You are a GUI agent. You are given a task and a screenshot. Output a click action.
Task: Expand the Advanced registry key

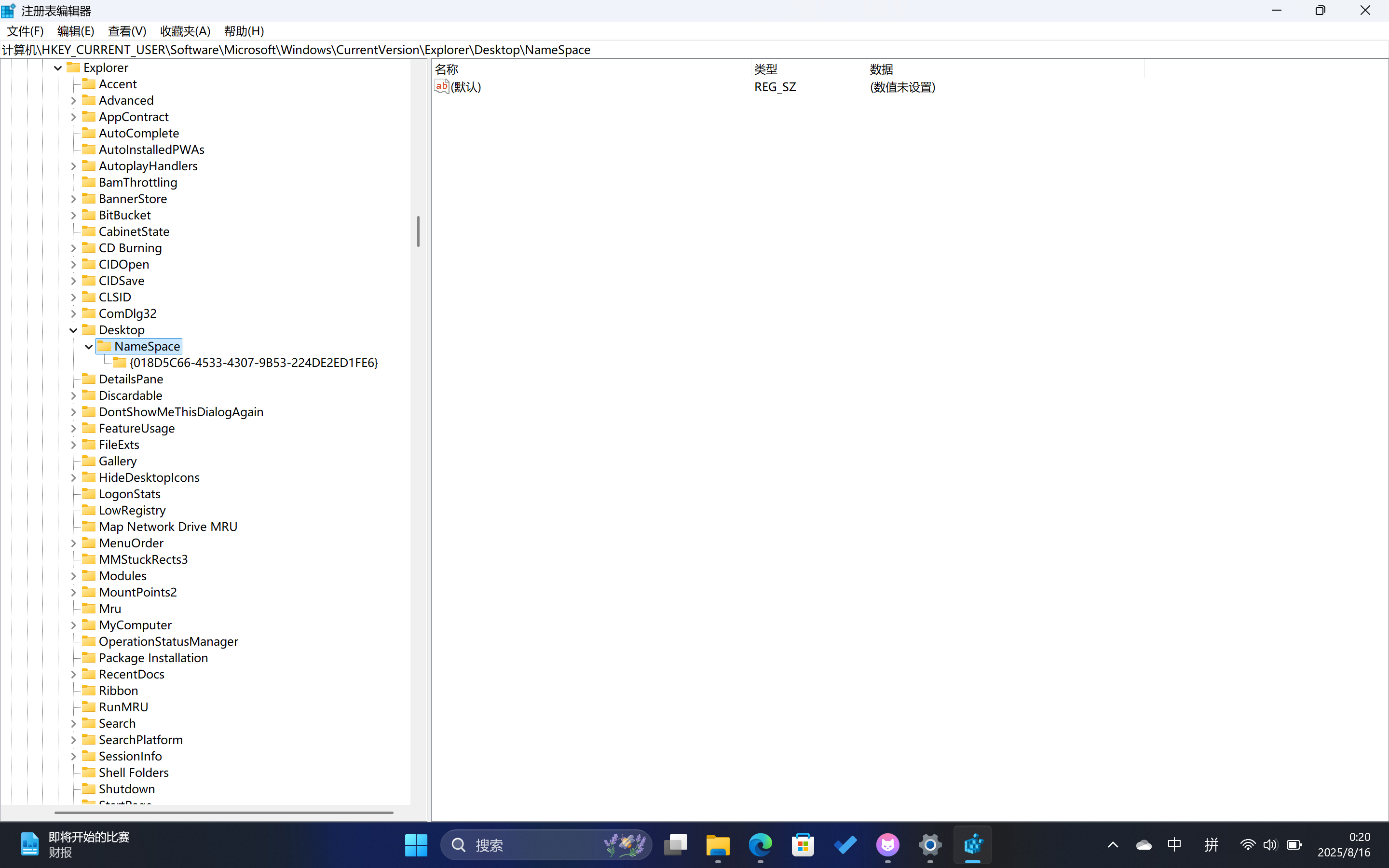pos(73,100)
